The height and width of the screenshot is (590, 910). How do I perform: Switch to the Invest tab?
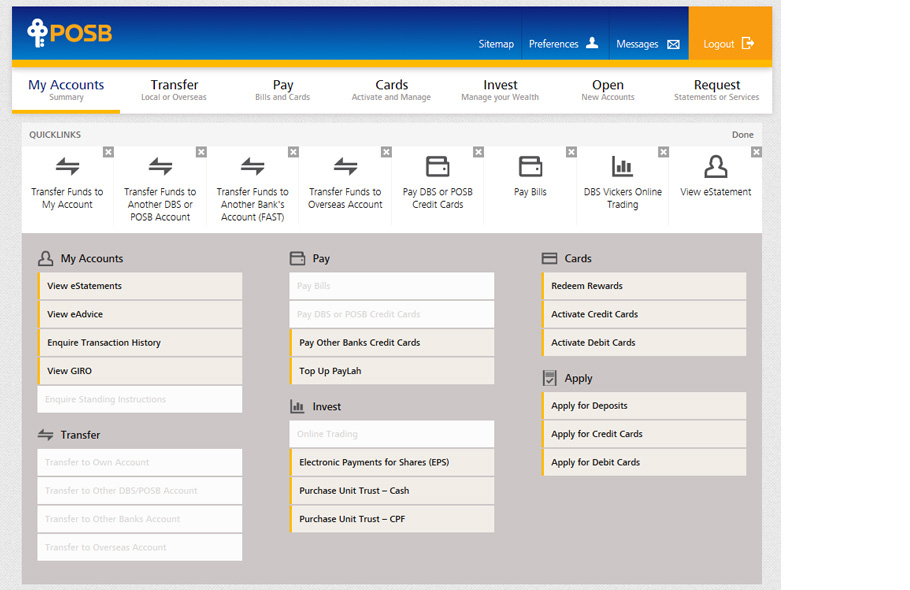(x=500, y=90)
